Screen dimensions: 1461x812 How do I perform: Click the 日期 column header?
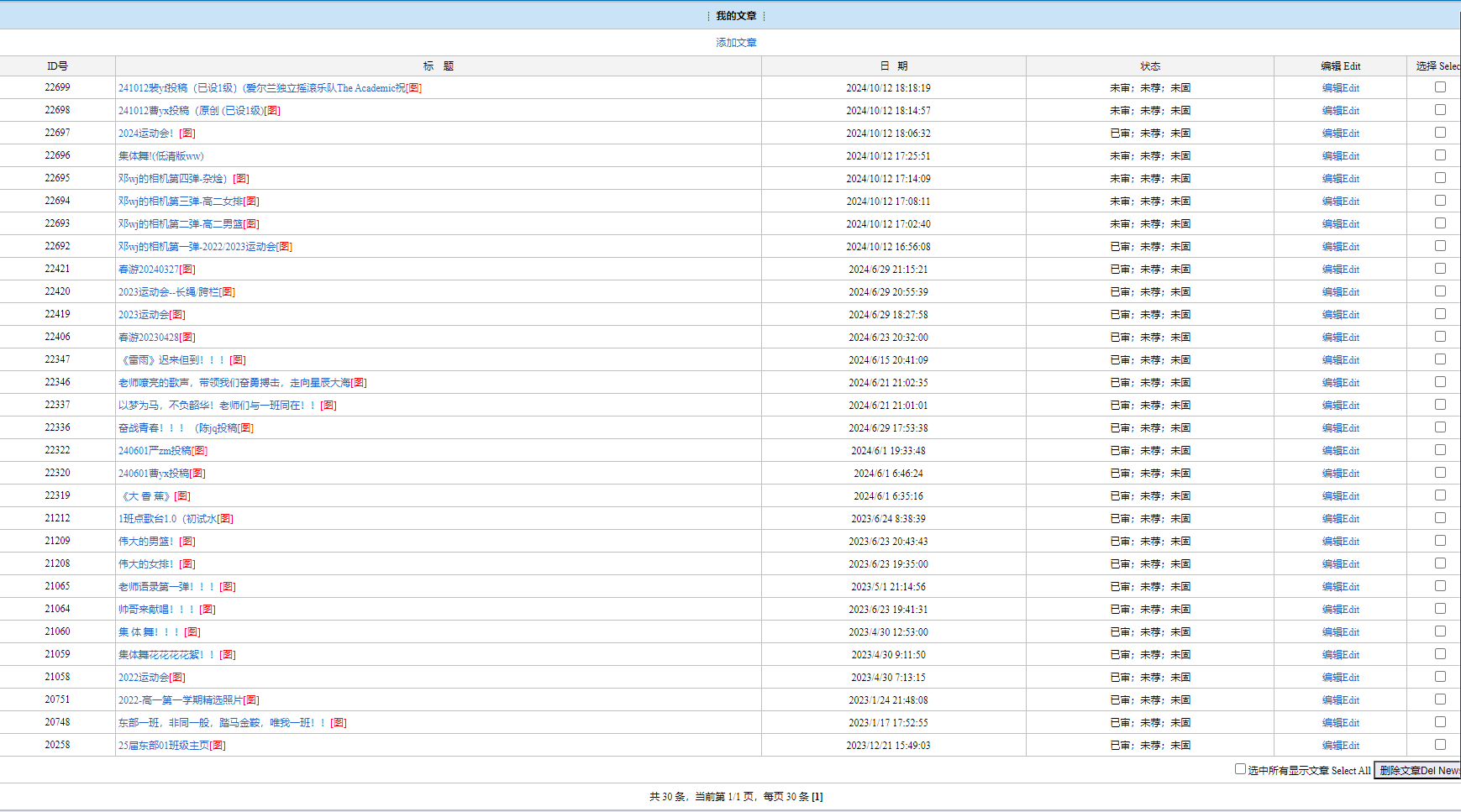[893, 66]
